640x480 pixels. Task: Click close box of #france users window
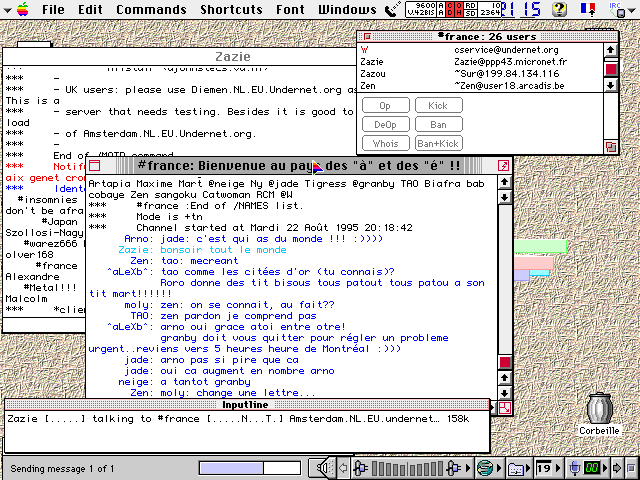coord(367,37)
